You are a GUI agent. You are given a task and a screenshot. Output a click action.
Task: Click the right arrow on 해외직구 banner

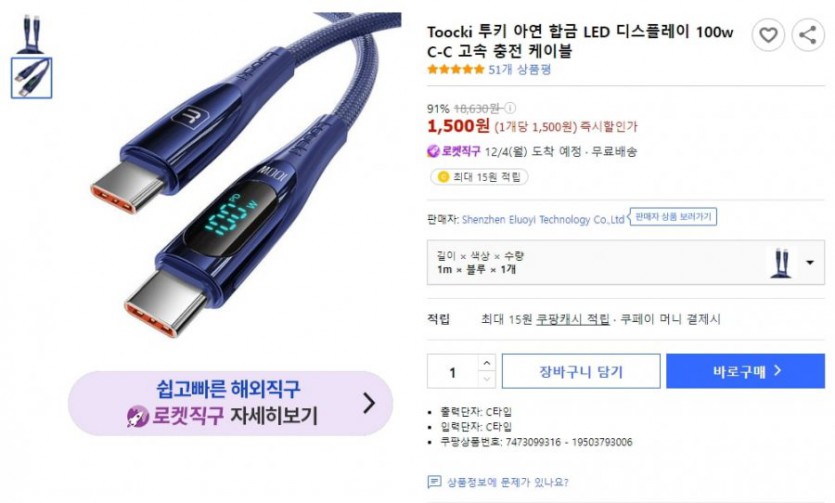(369, 403)
